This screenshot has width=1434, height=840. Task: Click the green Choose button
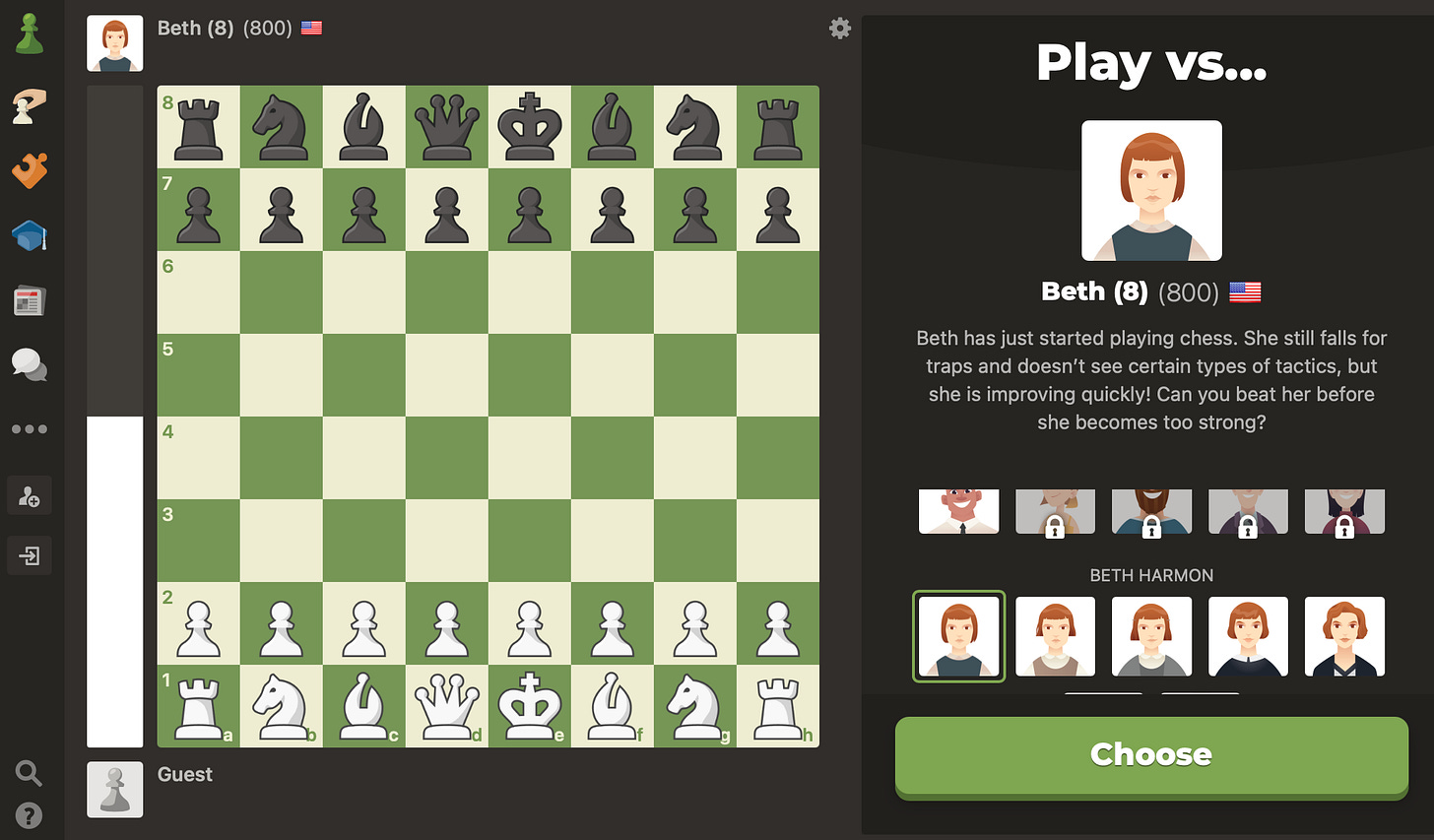pyautogui.click(x=1151, y=754)
